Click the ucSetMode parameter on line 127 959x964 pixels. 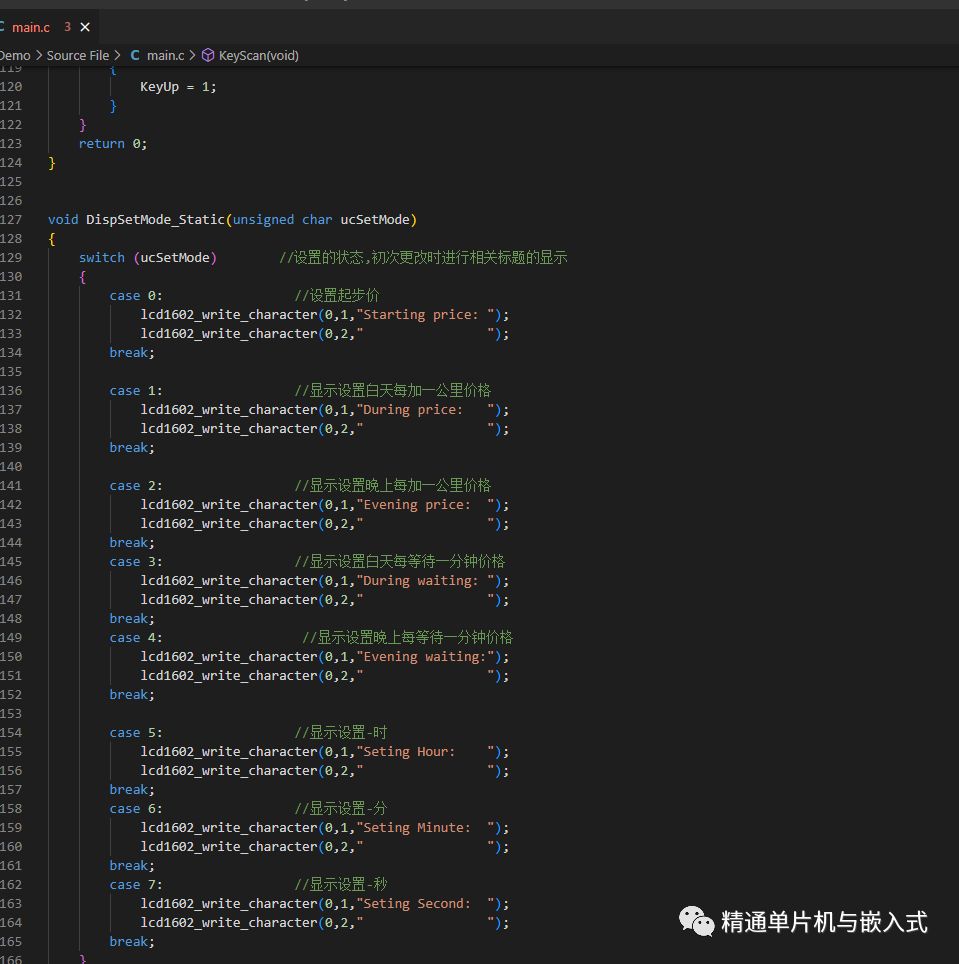375,219
